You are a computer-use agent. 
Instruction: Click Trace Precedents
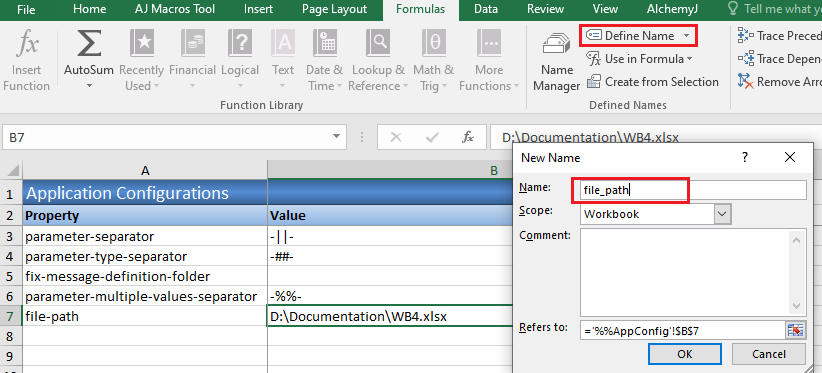[779, 36]
